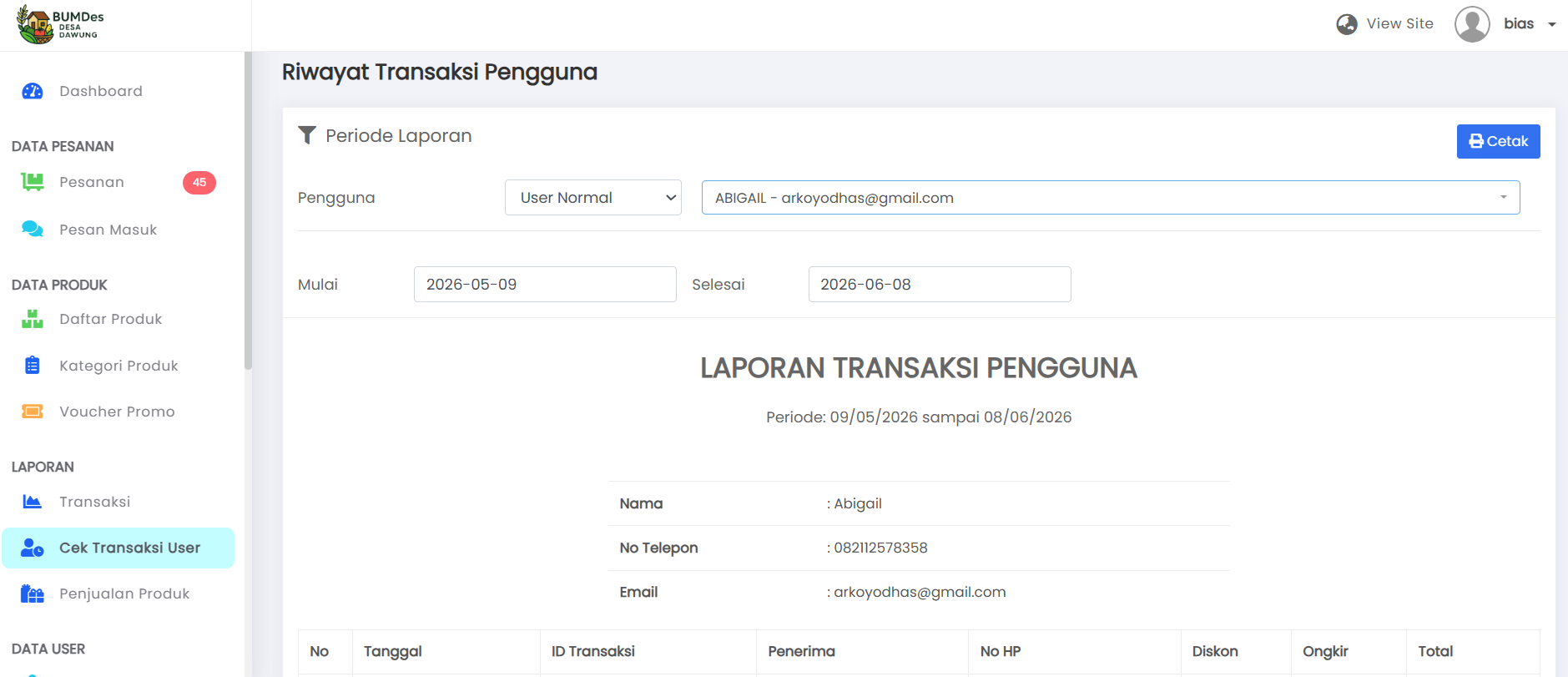This screenshot has width=1568, height=677.
Task: Click the Cek Transaksi User icon
Action: 33,548
